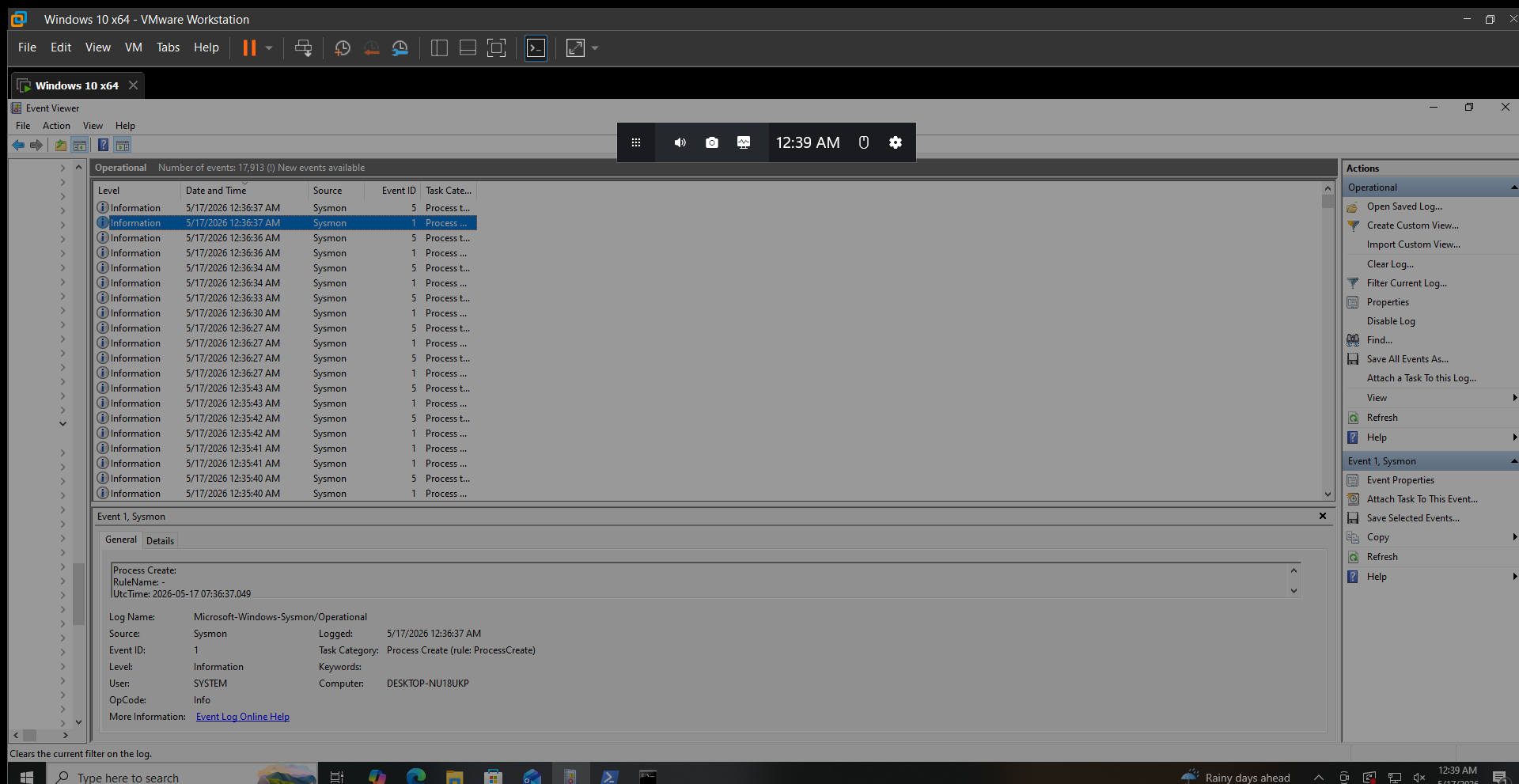Open Game Bar settings gear

(x=896, y=142)
